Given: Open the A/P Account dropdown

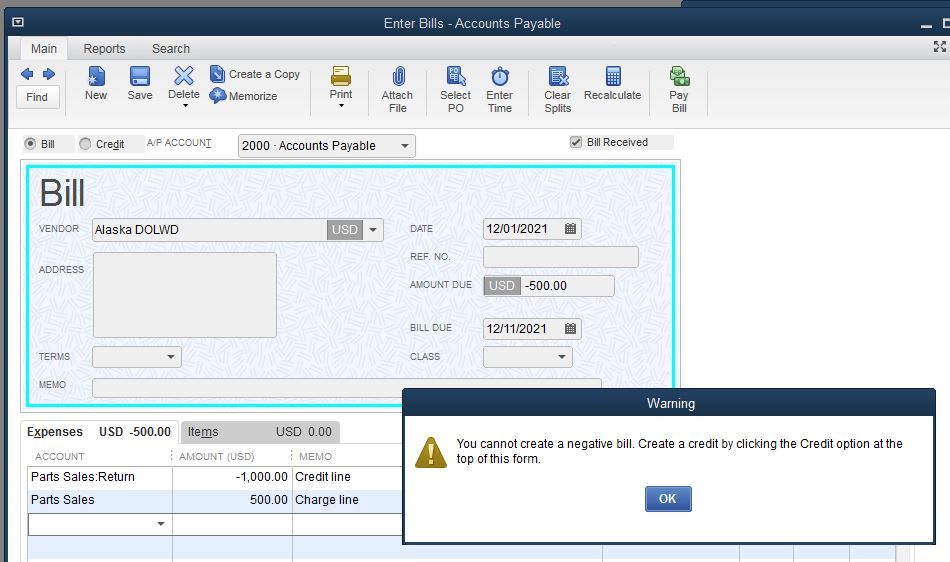Looking at the screenshot, I should click(x=405, y=146).
